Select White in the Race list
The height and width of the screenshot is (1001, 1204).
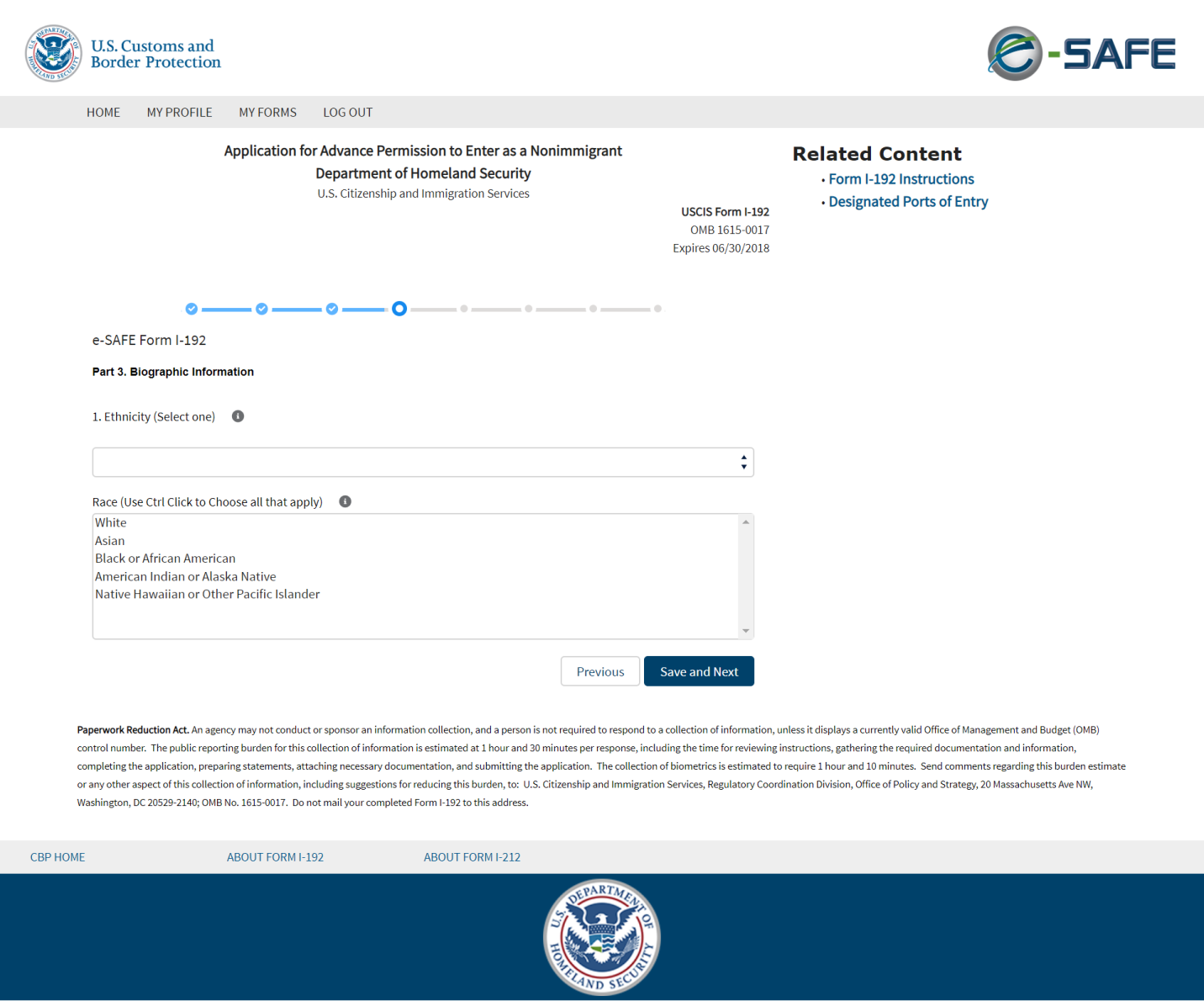coord(111,522)
